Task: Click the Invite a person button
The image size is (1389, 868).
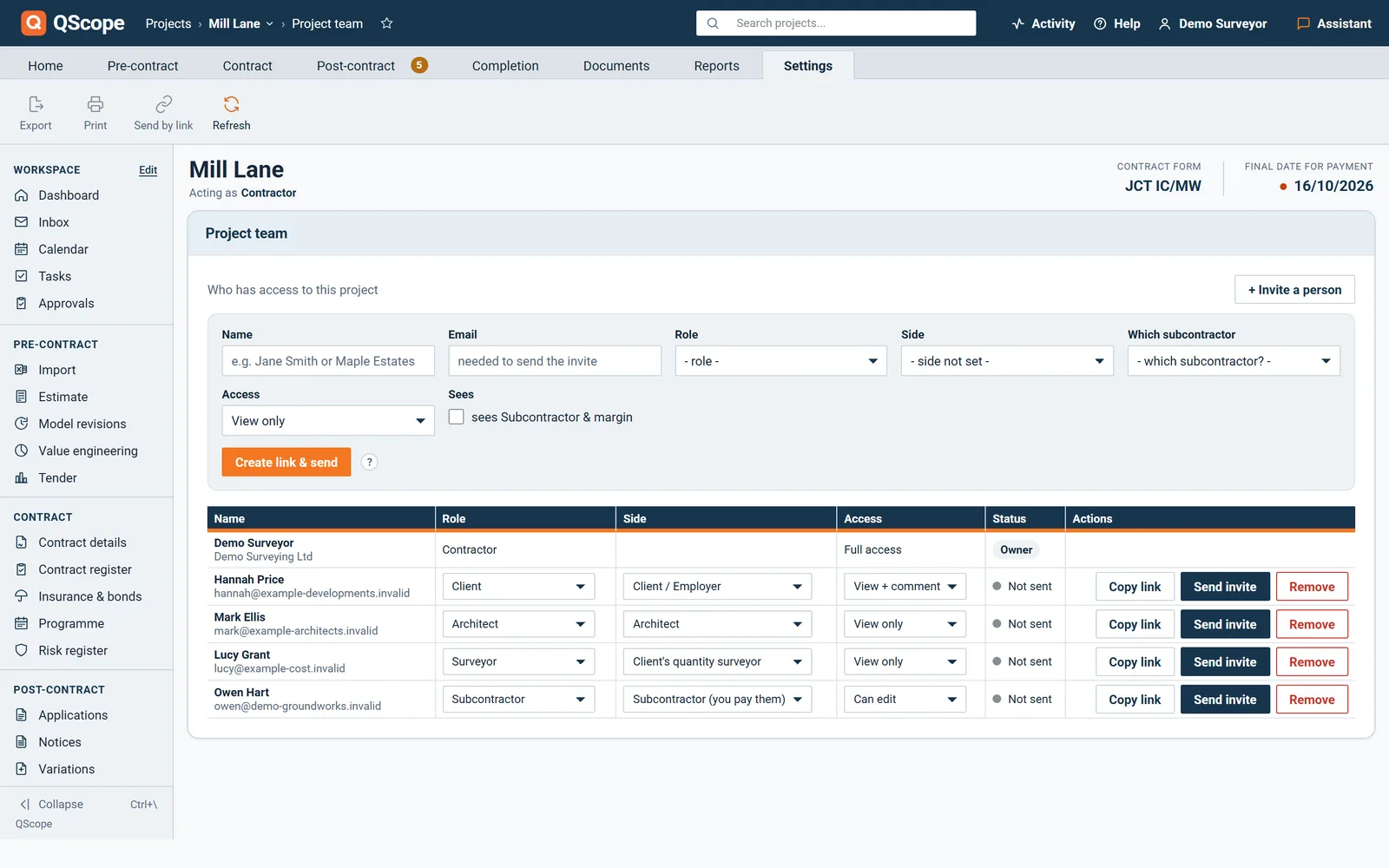Action: coord(1294,290)
